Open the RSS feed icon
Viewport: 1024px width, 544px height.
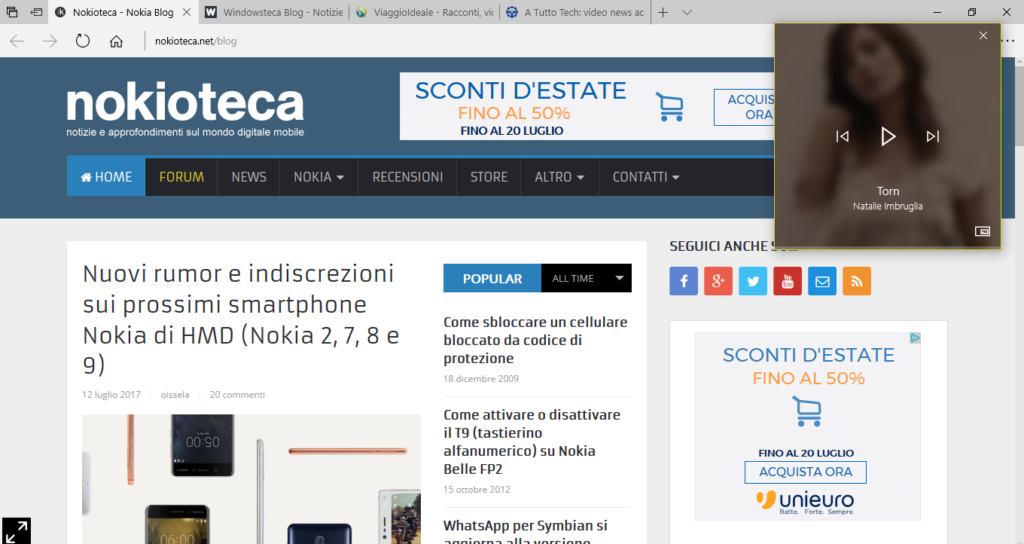point(857,281)
